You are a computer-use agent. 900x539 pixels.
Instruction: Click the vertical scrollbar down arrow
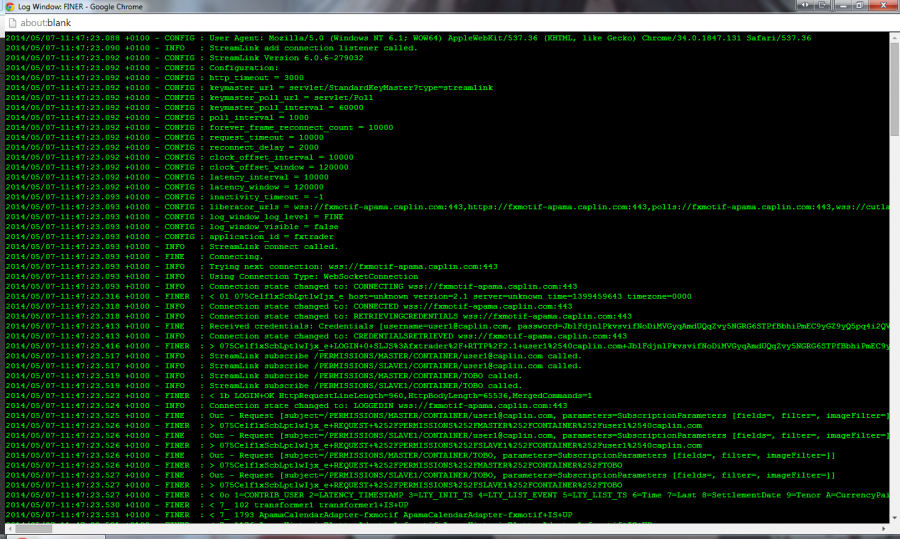[894, 518]
